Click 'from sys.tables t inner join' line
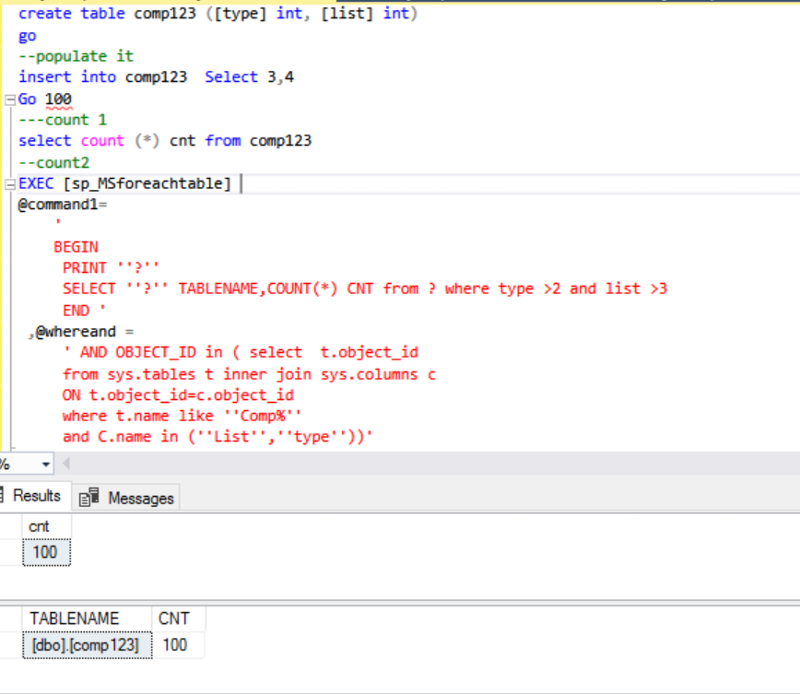 249,375
